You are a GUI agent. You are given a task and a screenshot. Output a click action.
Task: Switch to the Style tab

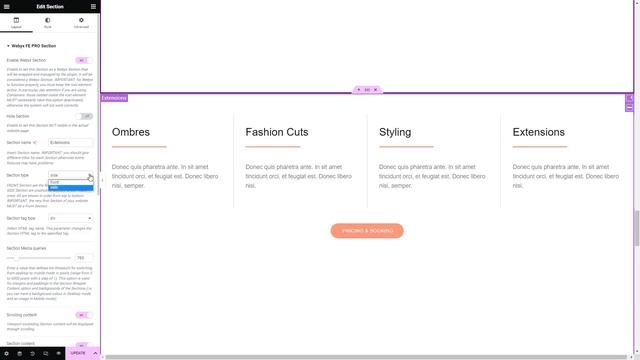[x=48, y=23]
